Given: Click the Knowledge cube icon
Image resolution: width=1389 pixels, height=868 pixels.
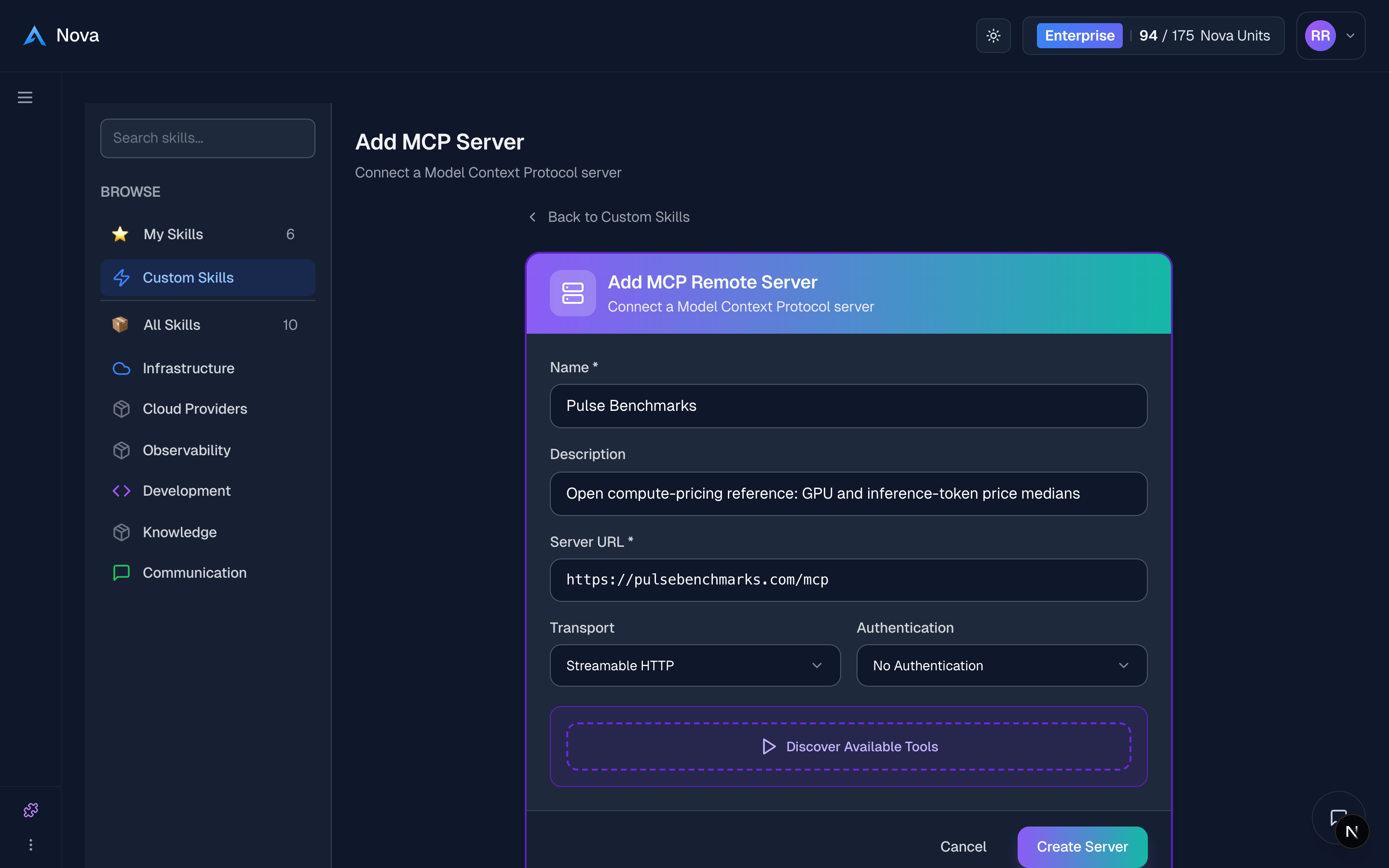Looking at the screenshot, I should [x=121, y=533].
